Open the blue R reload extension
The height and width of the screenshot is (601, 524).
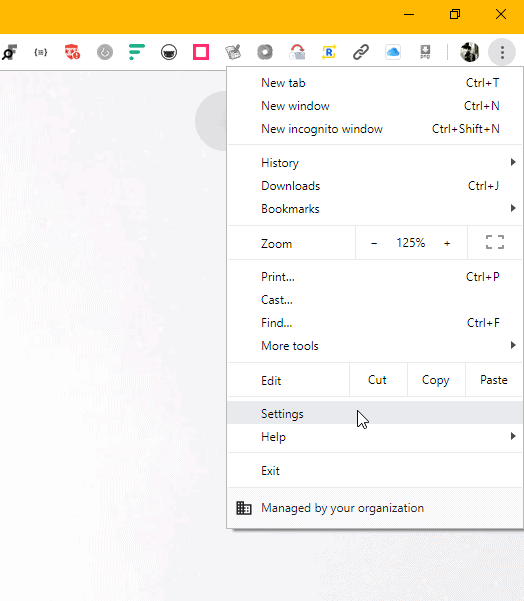pyautogui.click(x=329, y=52)
